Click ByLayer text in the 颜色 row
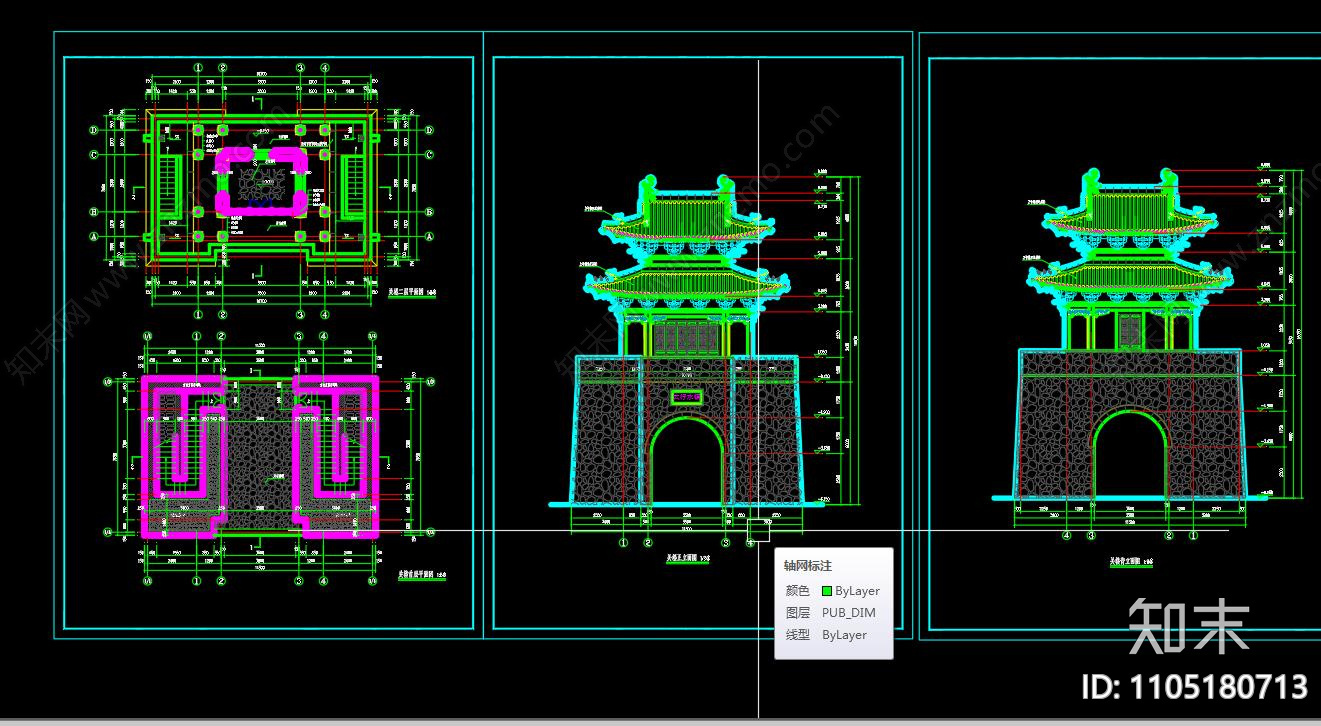This screenshot has height=726, width=1321. pyautogui.click(x=857, y=591)
